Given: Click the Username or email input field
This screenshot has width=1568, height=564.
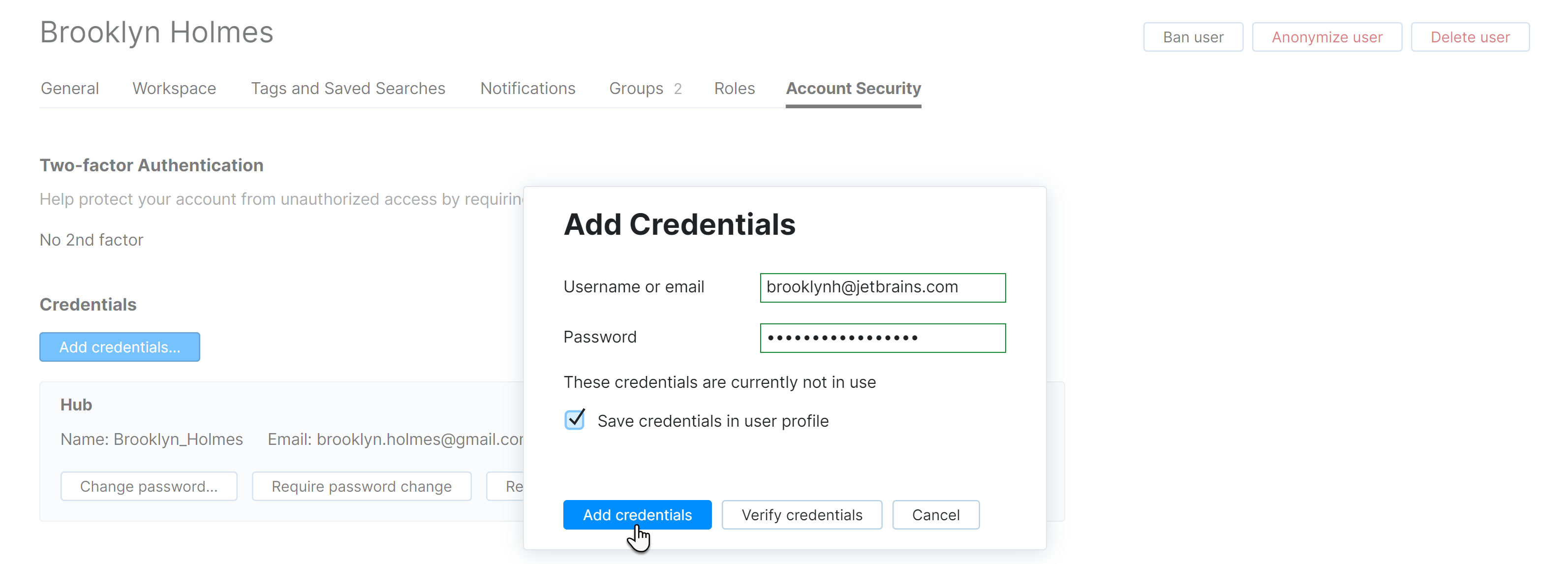Looking at the screenshot, I should coord(881,287).
